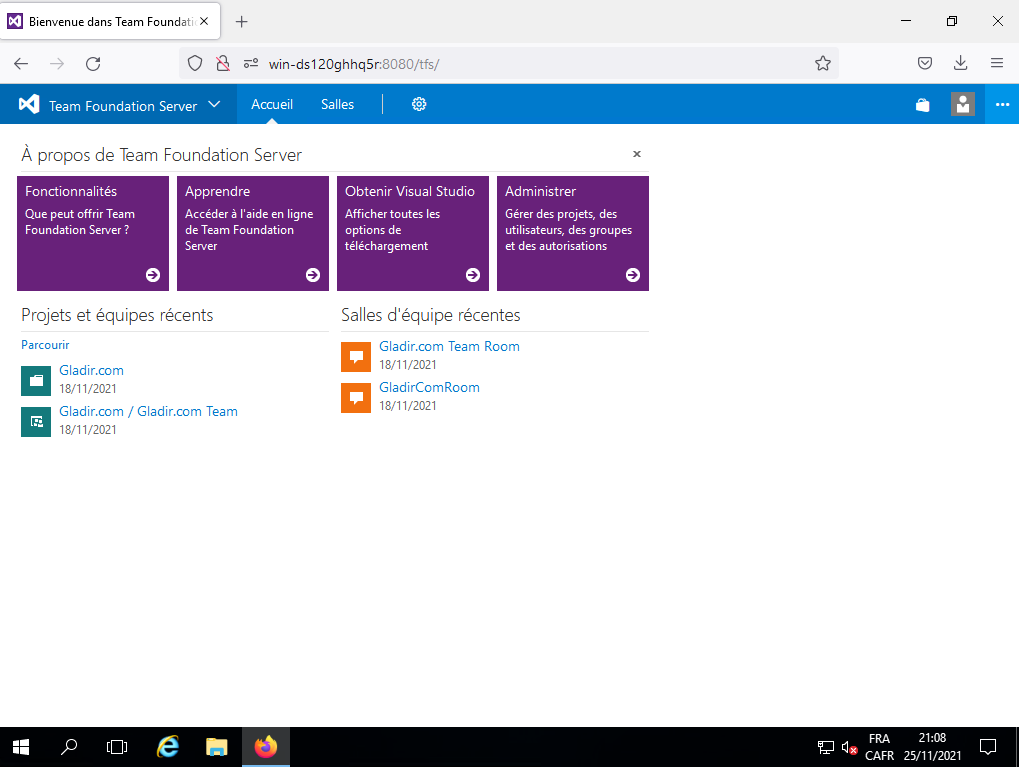Bookmark this page with the star icon

coord(822,64)
